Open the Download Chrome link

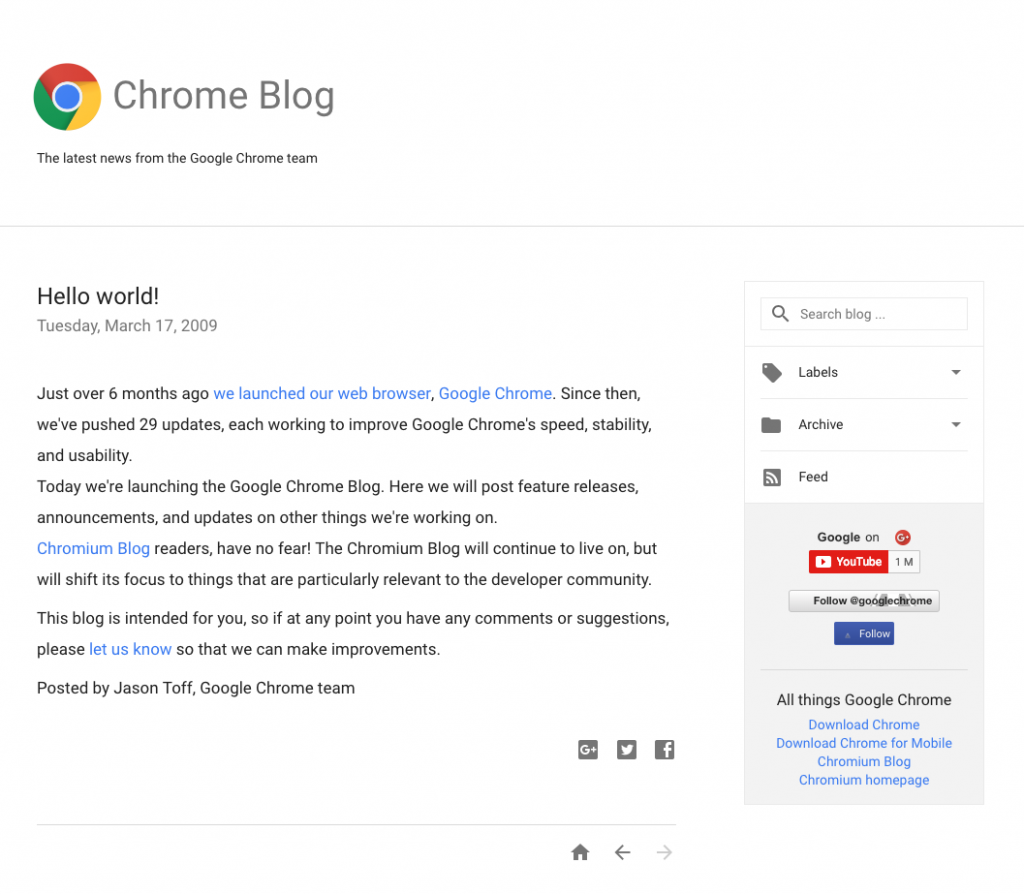[x=863, y=724]
